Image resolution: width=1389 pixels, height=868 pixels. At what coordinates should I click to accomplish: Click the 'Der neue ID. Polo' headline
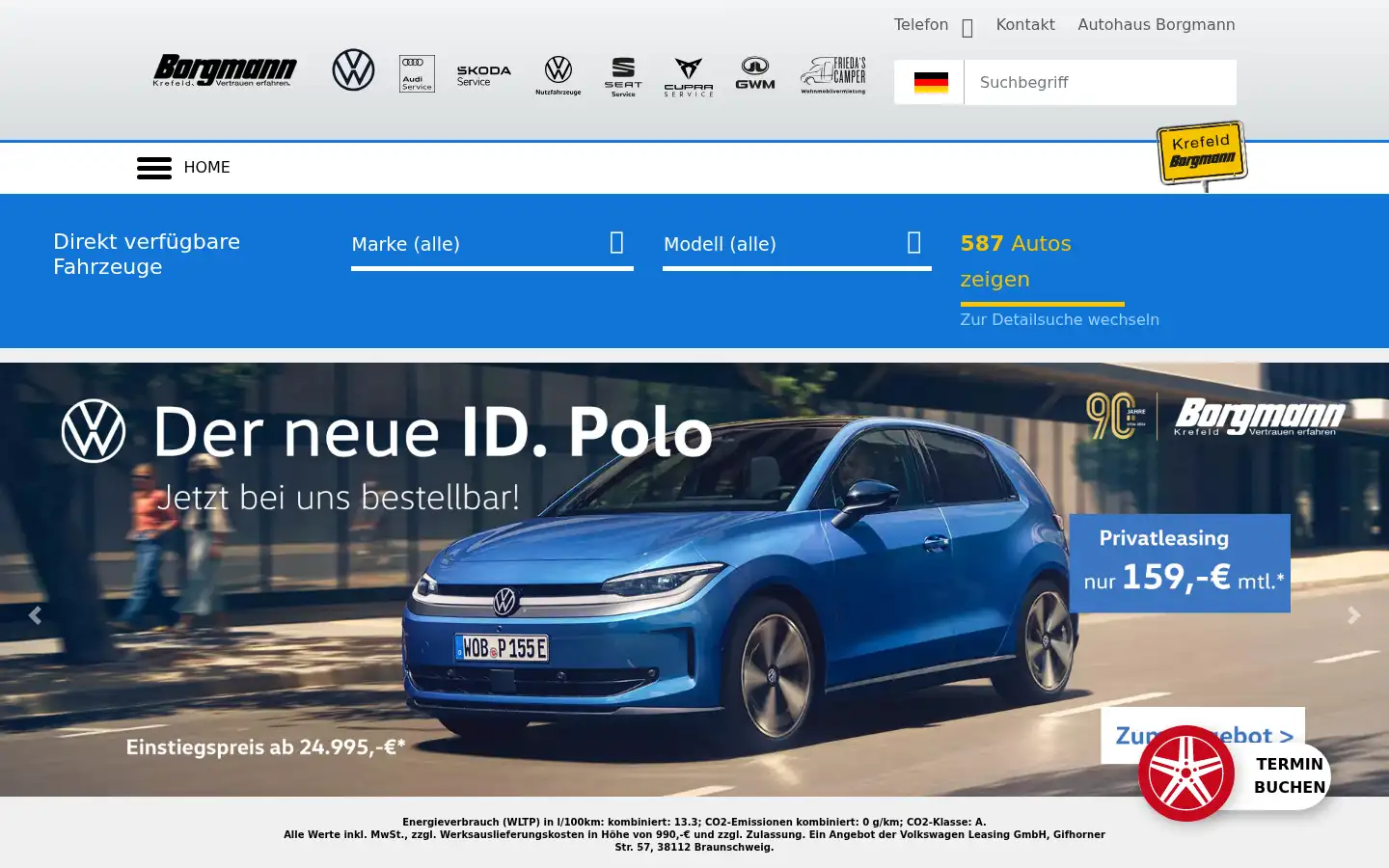click(432, 432)
